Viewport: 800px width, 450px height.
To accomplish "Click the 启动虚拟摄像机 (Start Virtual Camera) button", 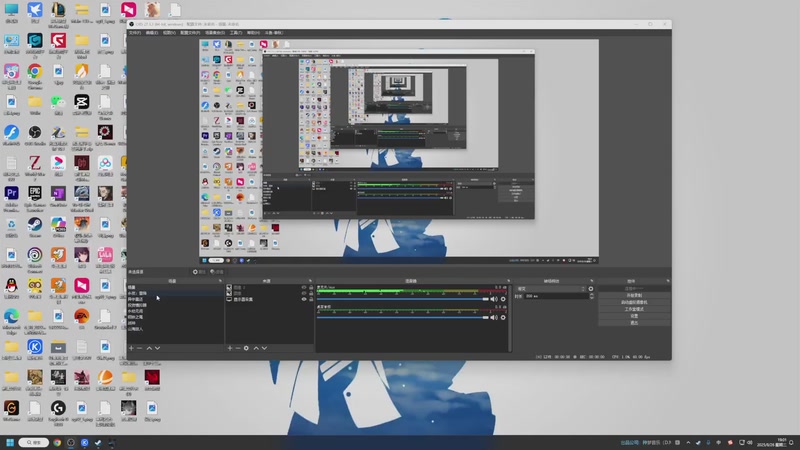I will coord(634,302).
